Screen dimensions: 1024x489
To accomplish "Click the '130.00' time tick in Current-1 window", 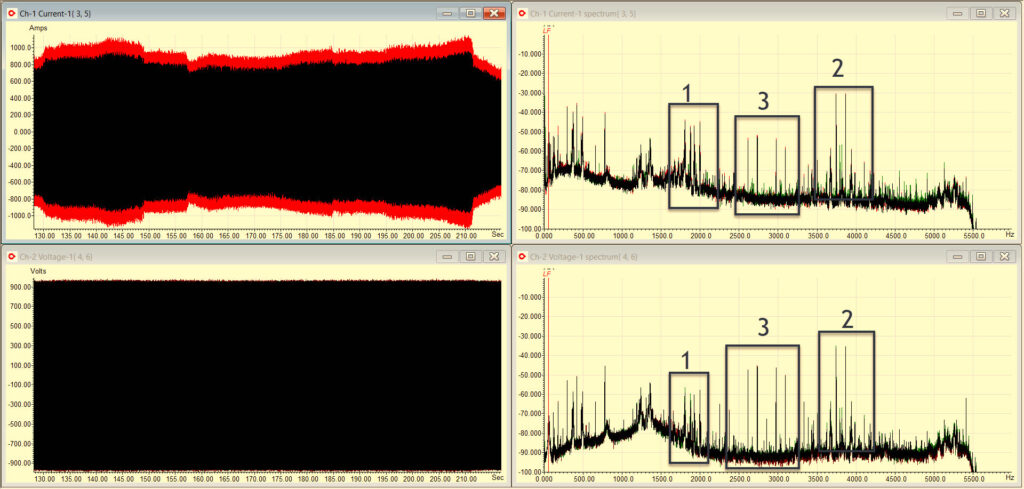I will [45, 235].
